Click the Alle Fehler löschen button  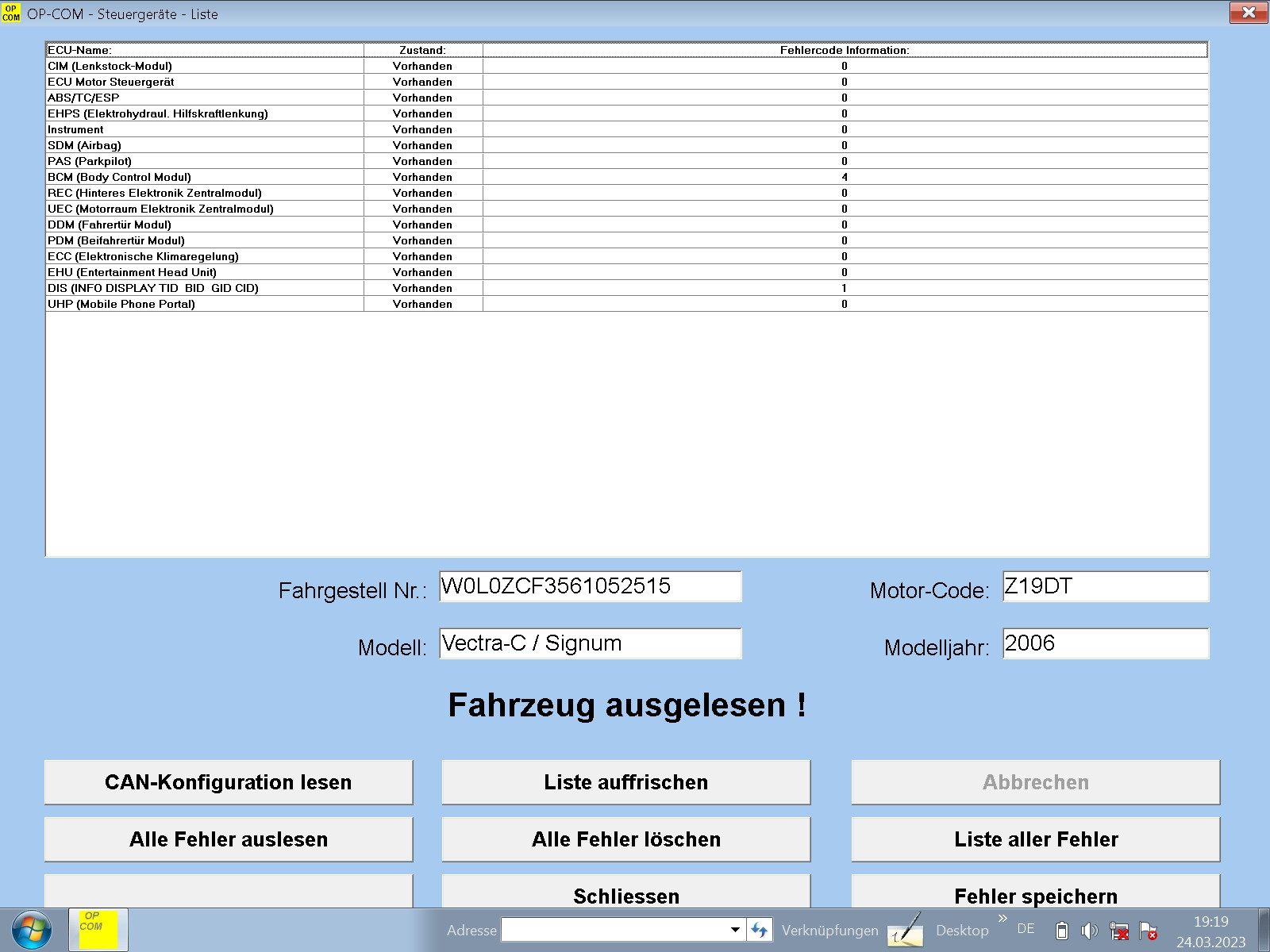tap(625, 839)
